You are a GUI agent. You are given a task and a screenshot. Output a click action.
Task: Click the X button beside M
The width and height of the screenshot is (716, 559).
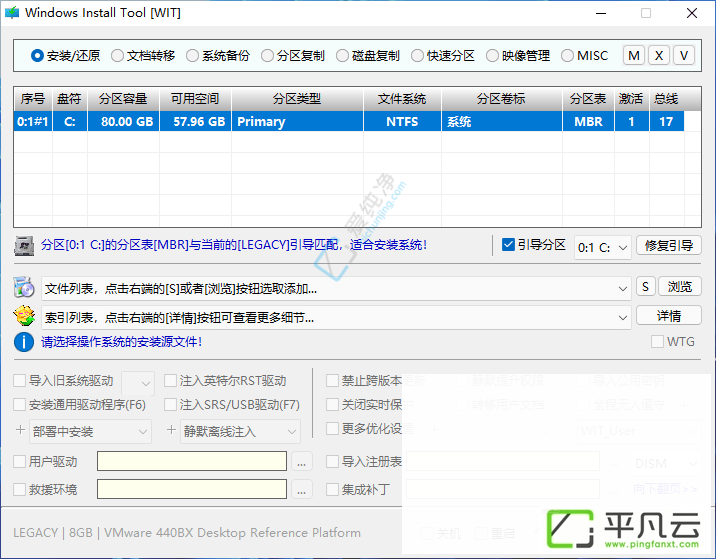(659, 56)
